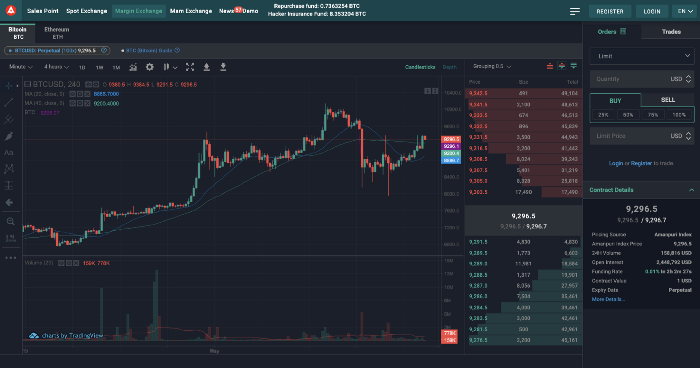
Task: Open the 4 hours interval dropdown
Action: 56,67
